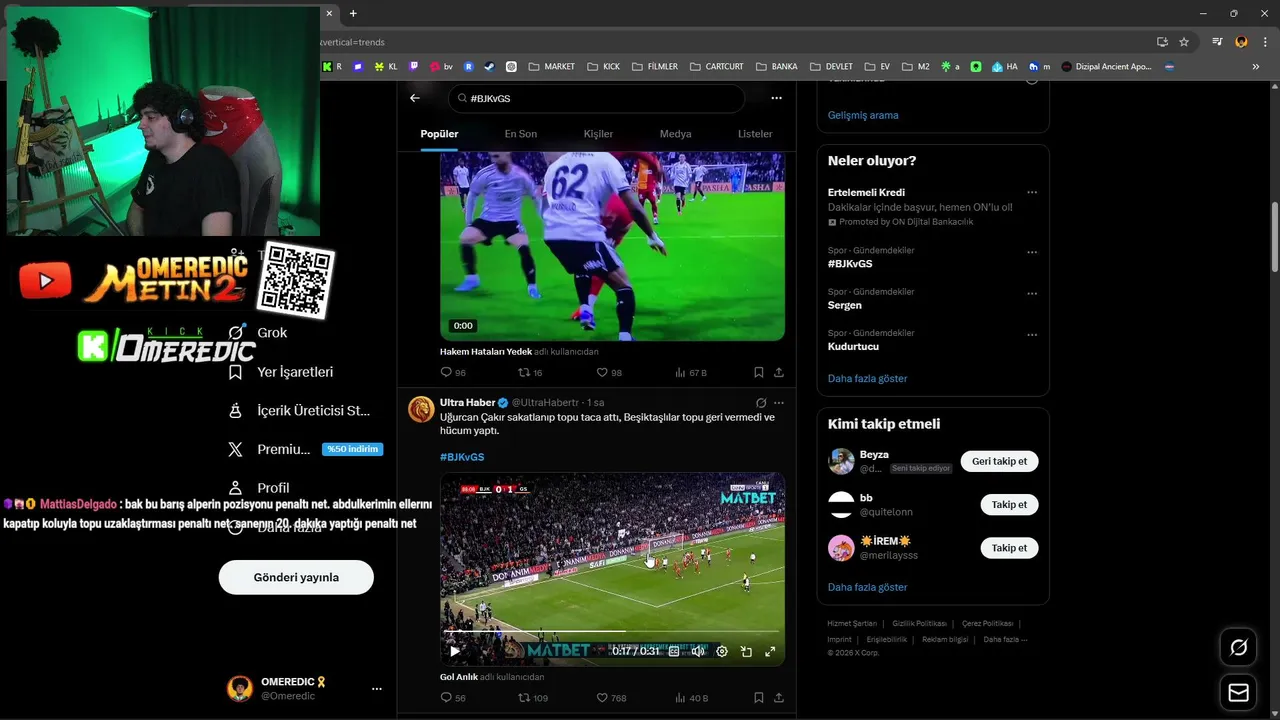Open Ultra Haber profile avatar
Screen dimensions: 1280x720
421,409
